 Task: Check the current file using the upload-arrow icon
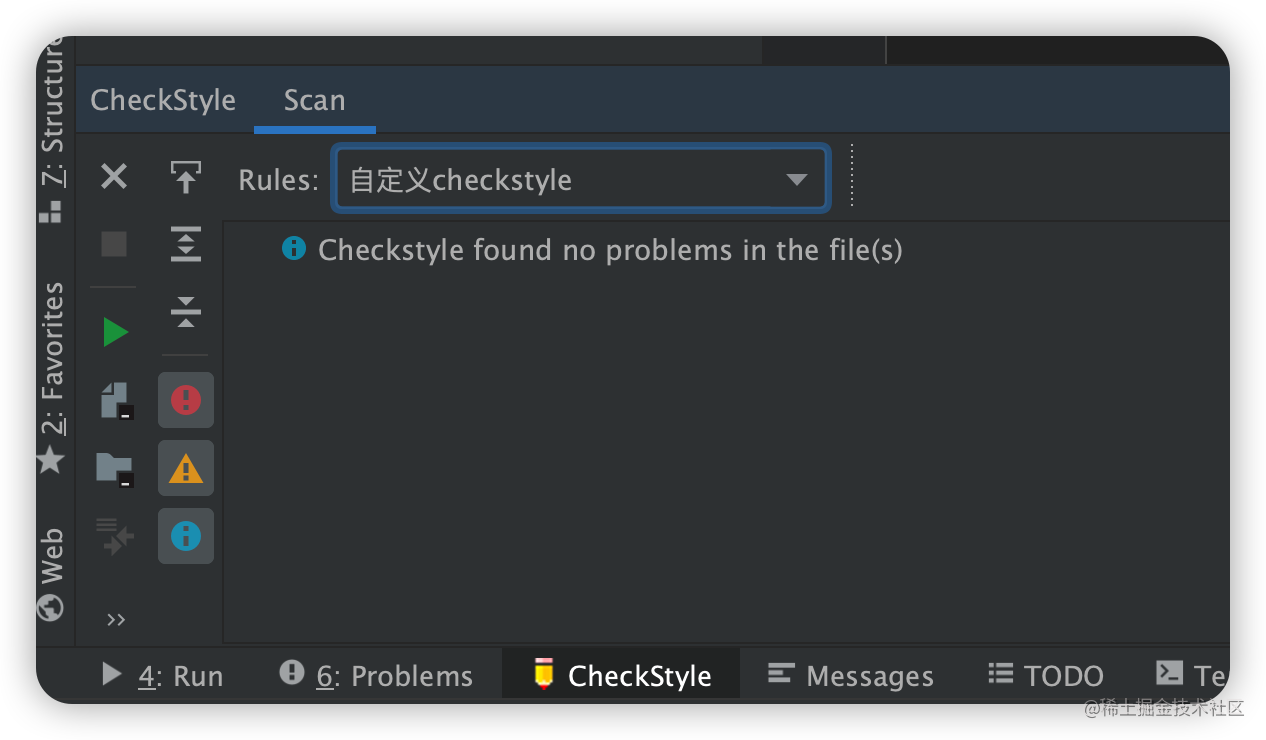[185, 177]
